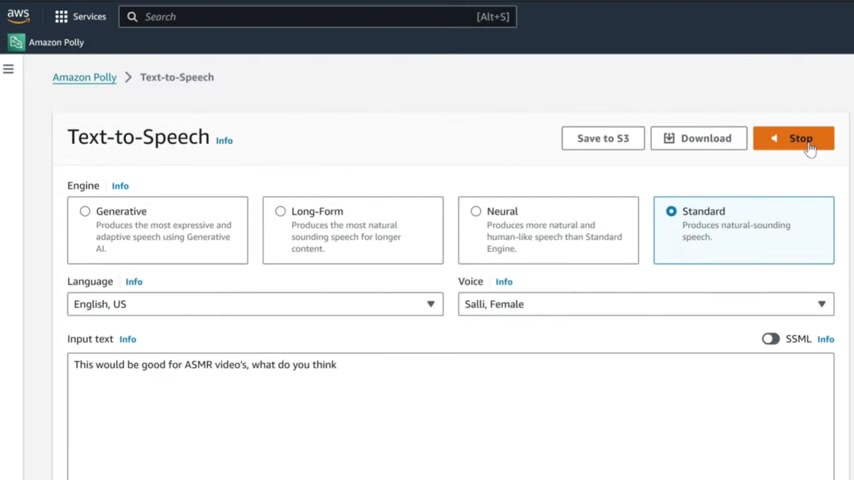The width and height of the screenshot is (854, 480).
Task: Open the Services grid icon
Action: click(x=61, y=17)
